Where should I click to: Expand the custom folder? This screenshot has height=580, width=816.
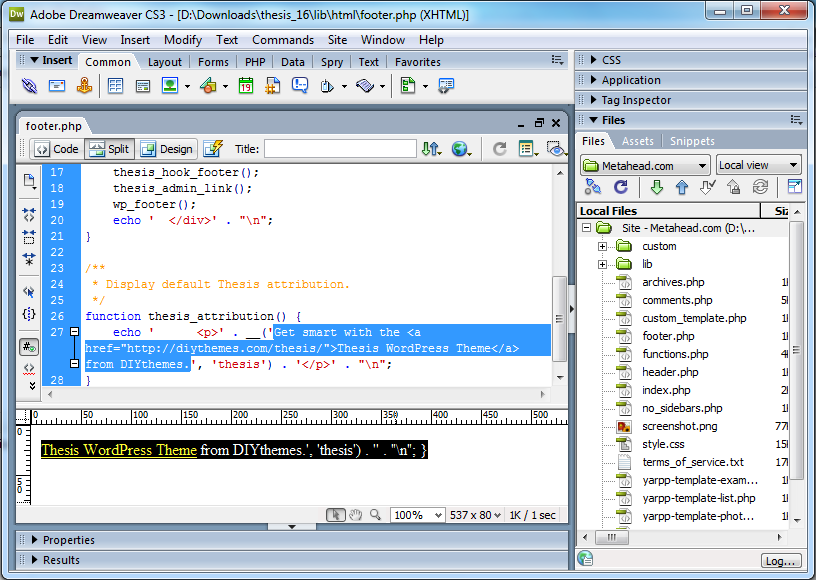pyautogui.click(x=602, y=247)
